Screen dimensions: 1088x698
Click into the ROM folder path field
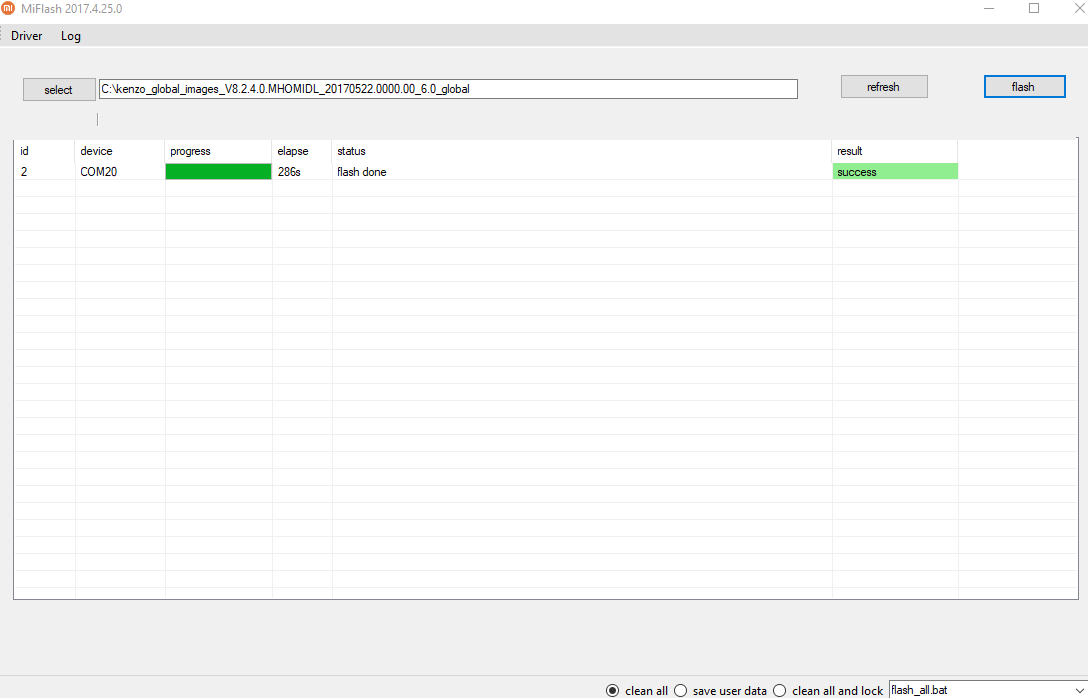[x=448, y=89]
